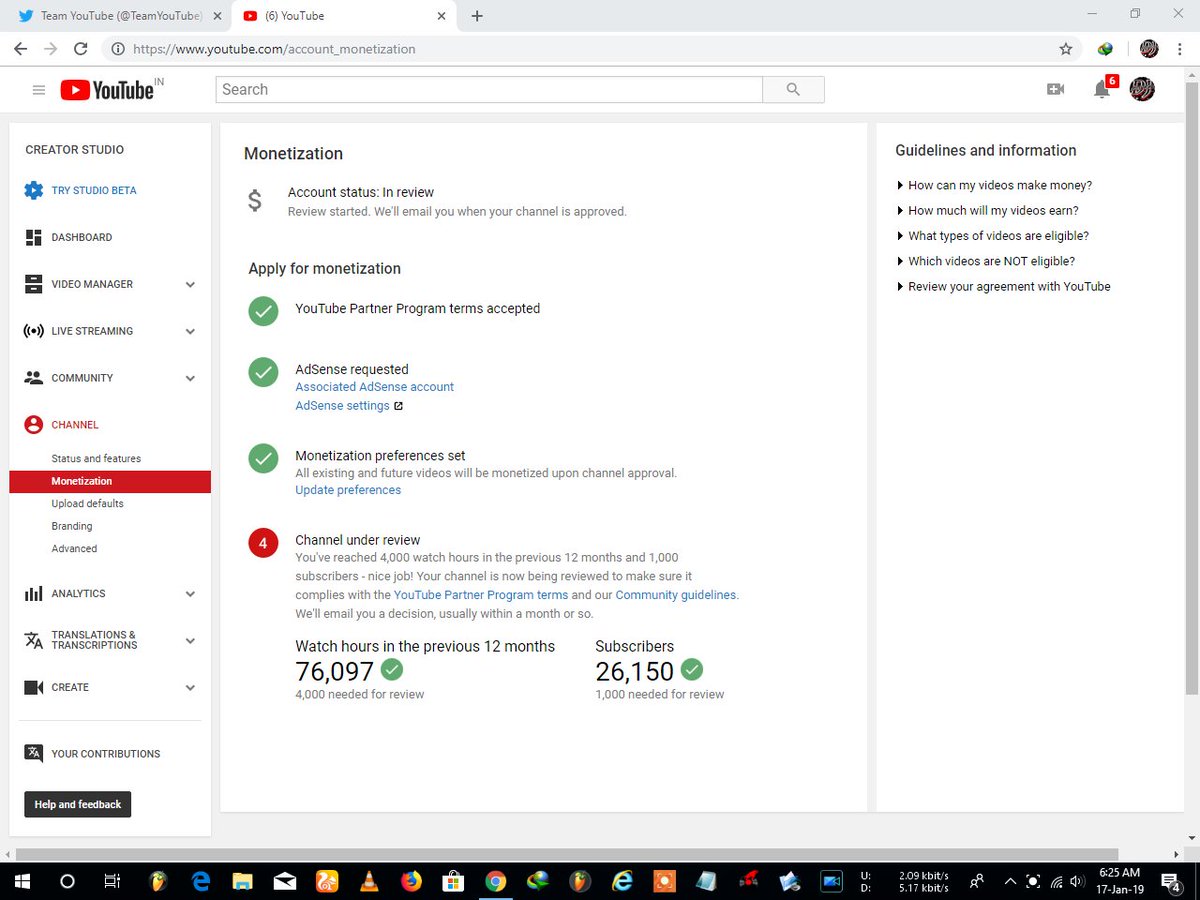Open Branding settings
Viewport: 1200px width, 900px height.
tap(72, 526)
